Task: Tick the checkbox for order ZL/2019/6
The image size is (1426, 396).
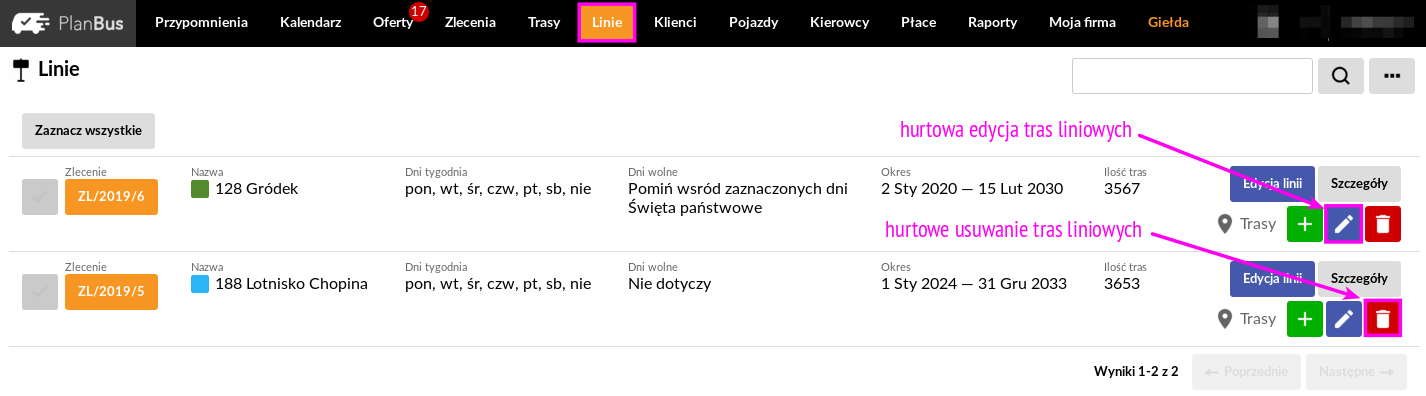Action: (x=40, y=197)
